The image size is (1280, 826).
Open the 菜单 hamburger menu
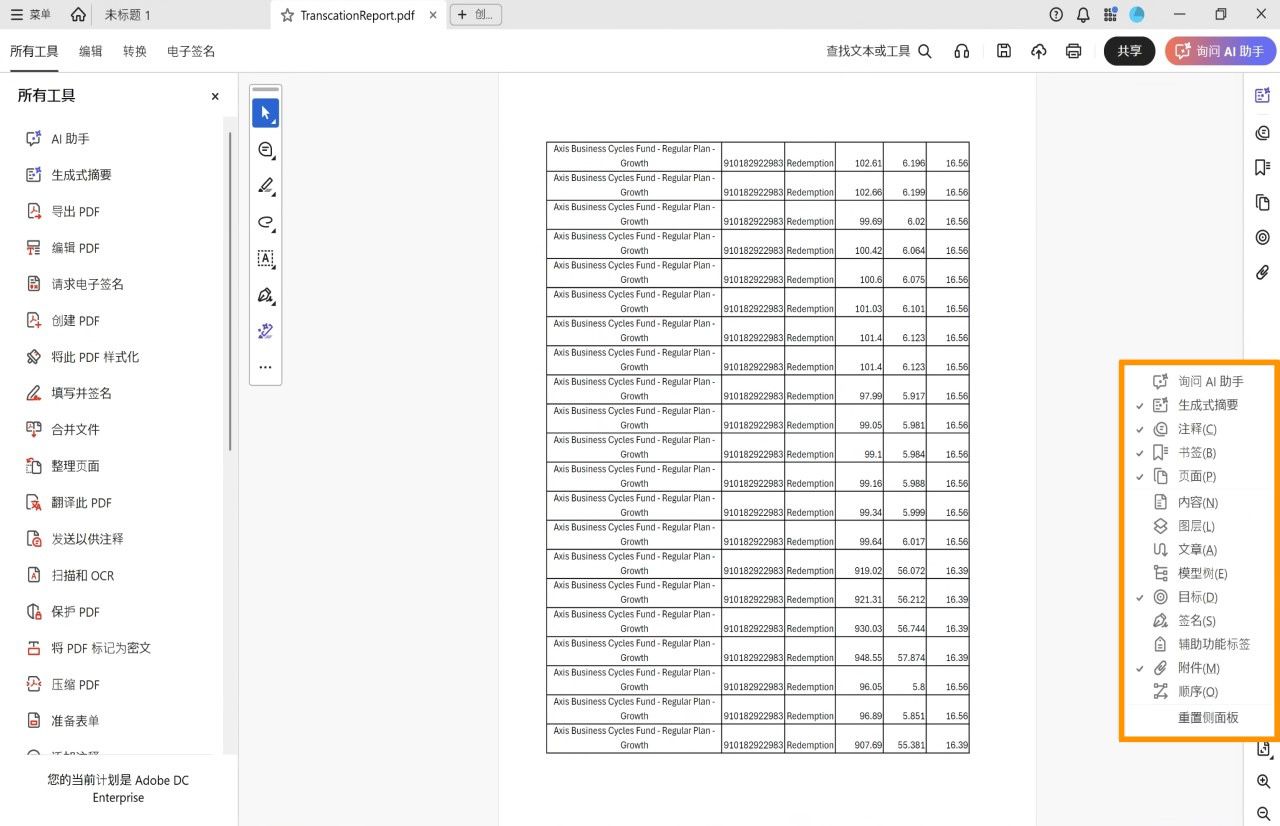click(x=31, y=15)
